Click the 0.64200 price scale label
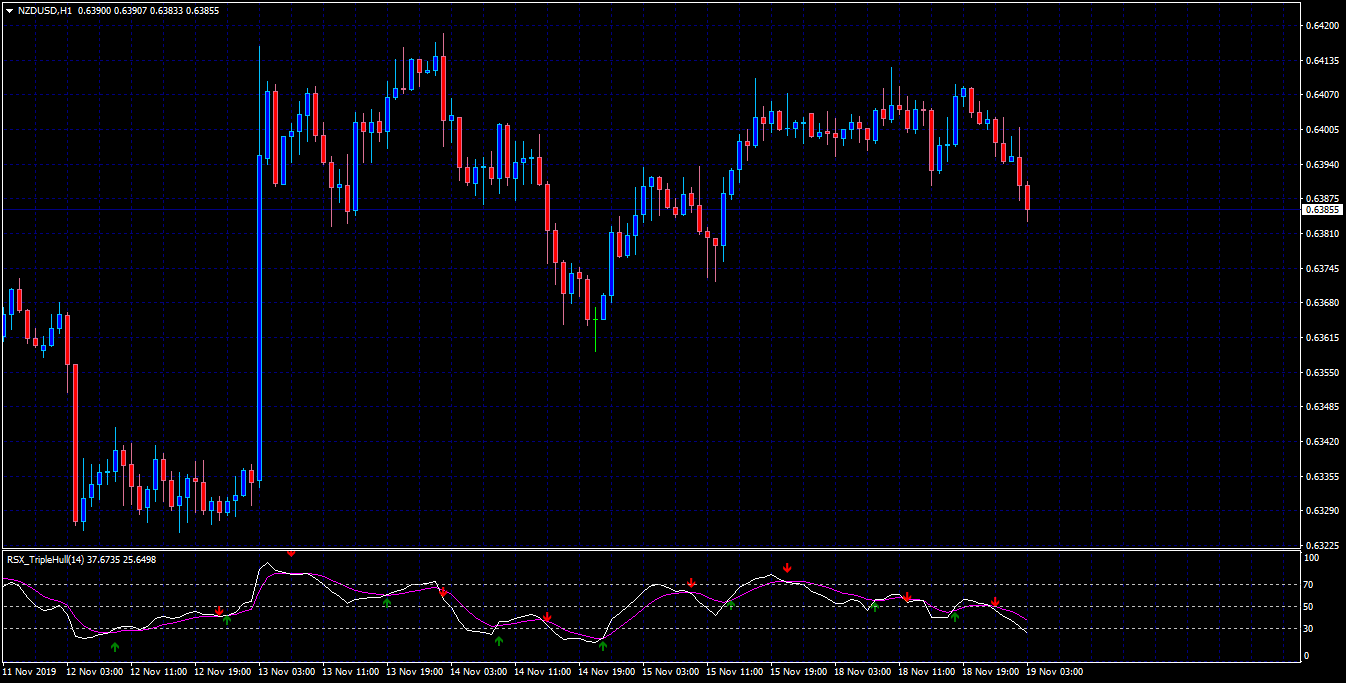Screen dimensions: 1346x683 click(x=1323, y=25)
